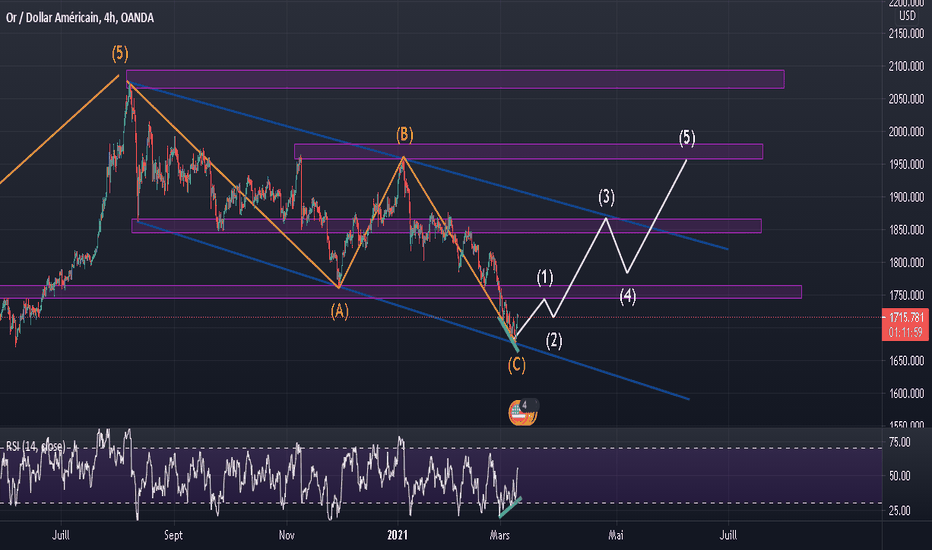The height and width of the screenshot is (550, 932).
Task: Select the green divergence line on RSI
Action: pos(510,507)
